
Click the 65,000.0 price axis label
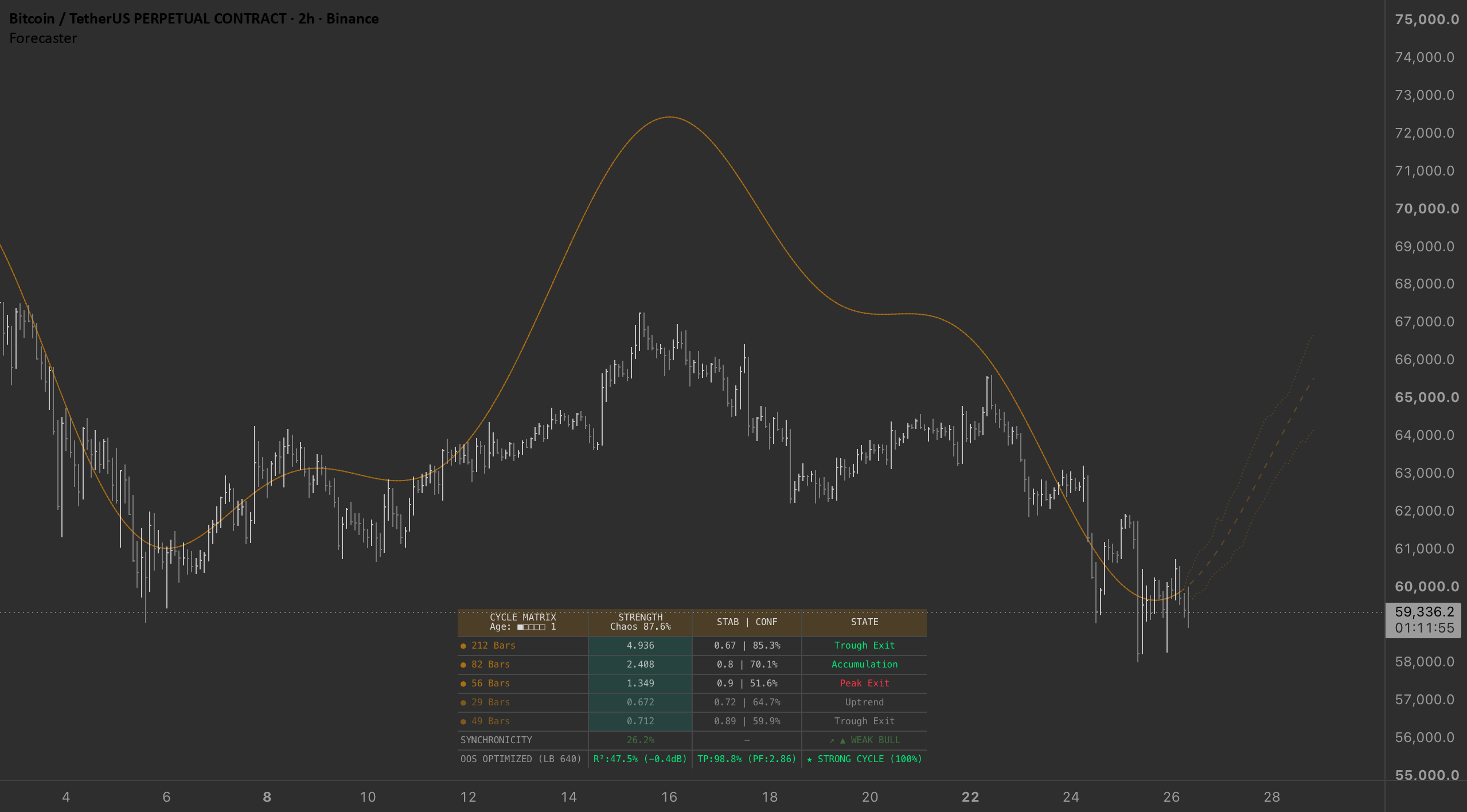coord(1426,397)
